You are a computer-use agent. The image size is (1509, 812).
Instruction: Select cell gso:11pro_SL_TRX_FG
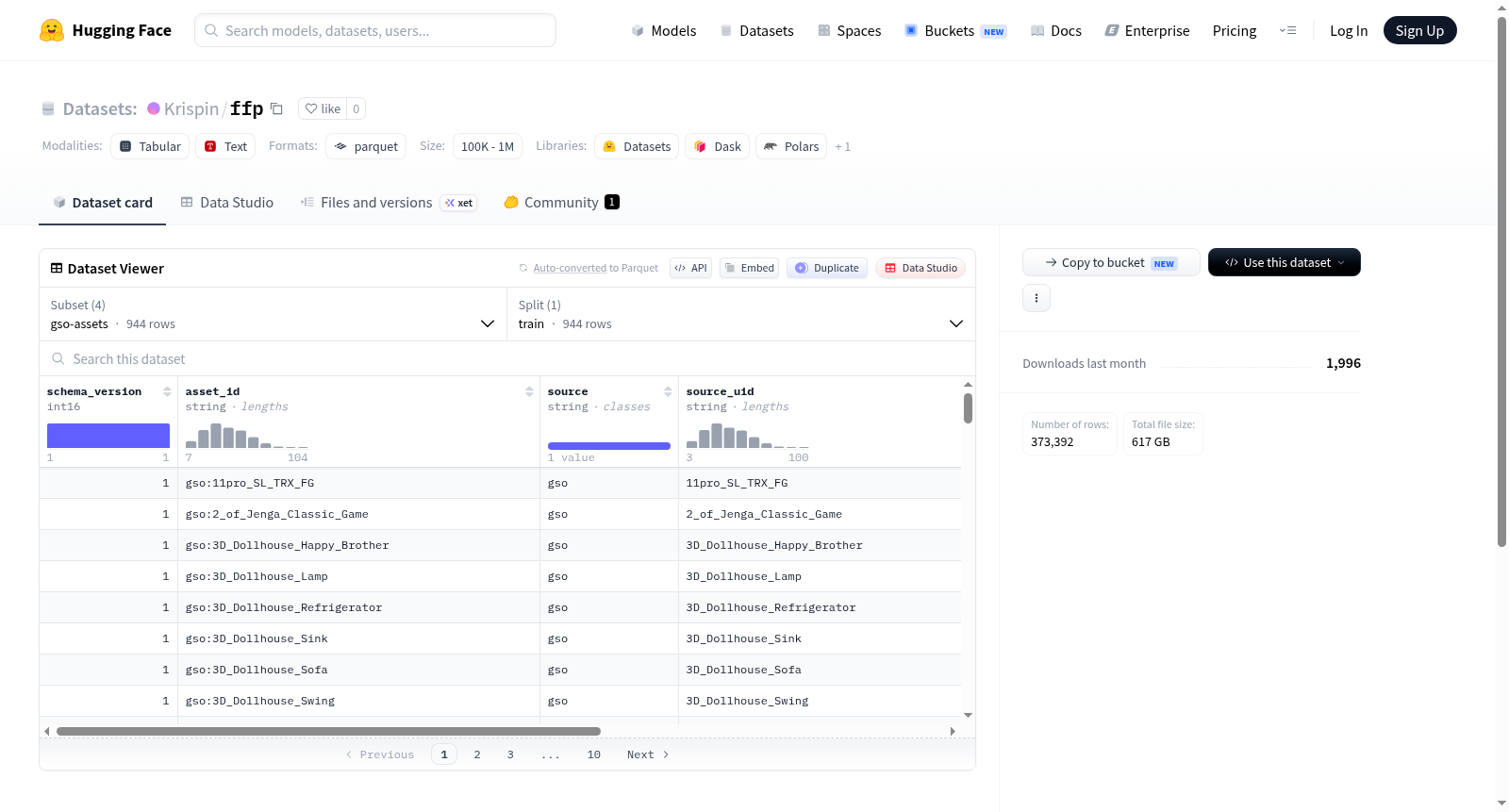(x=358, y=483)
